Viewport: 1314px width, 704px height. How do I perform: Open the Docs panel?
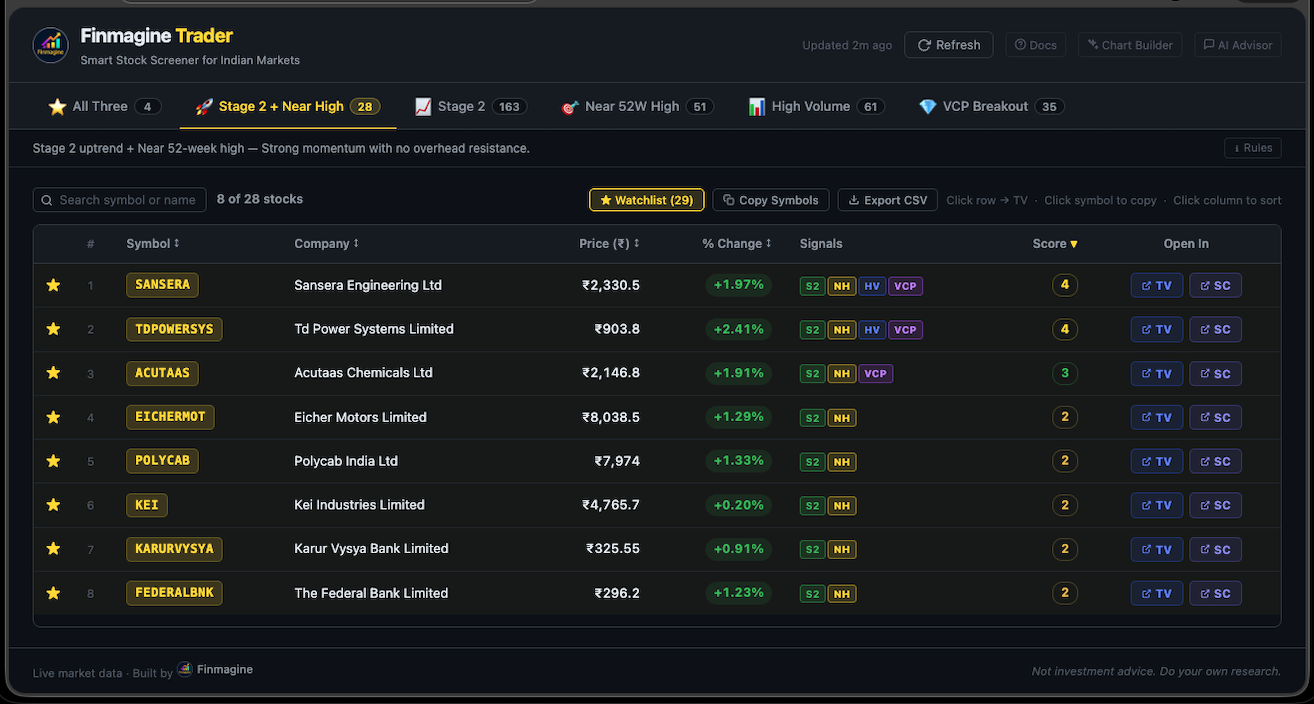[x=1035, y=44]
